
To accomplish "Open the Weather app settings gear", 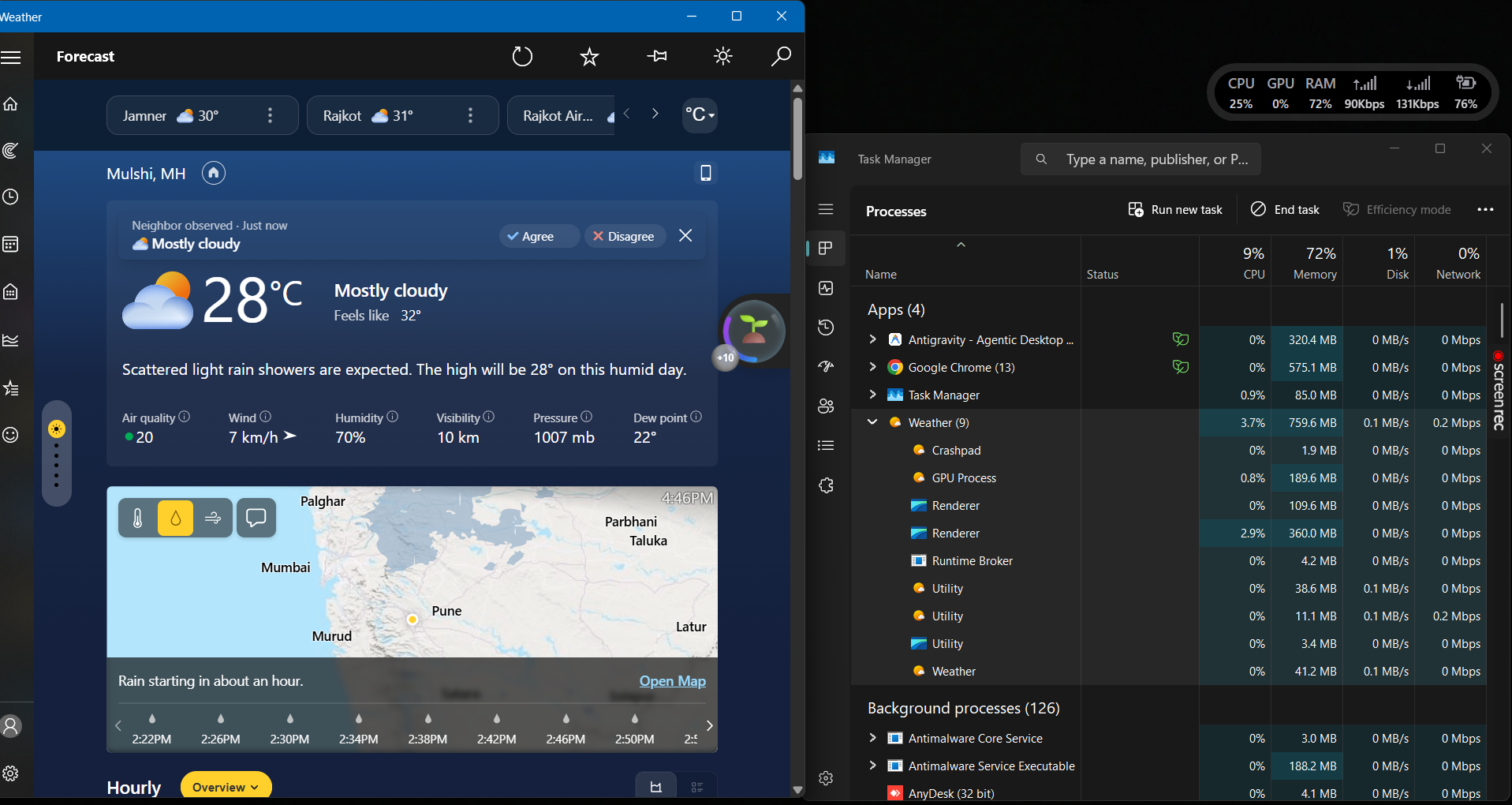I will point(11,773).
